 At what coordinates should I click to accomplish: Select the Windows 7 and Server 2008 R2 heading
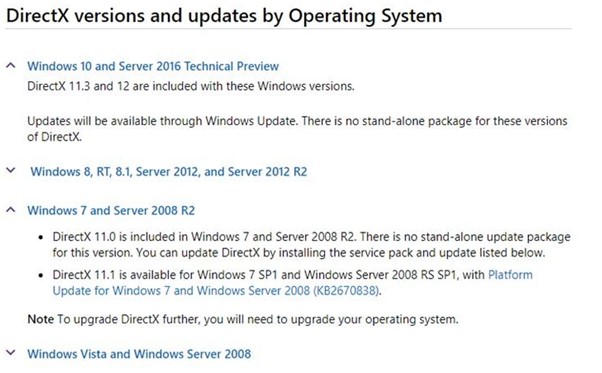tap(111, 211)
